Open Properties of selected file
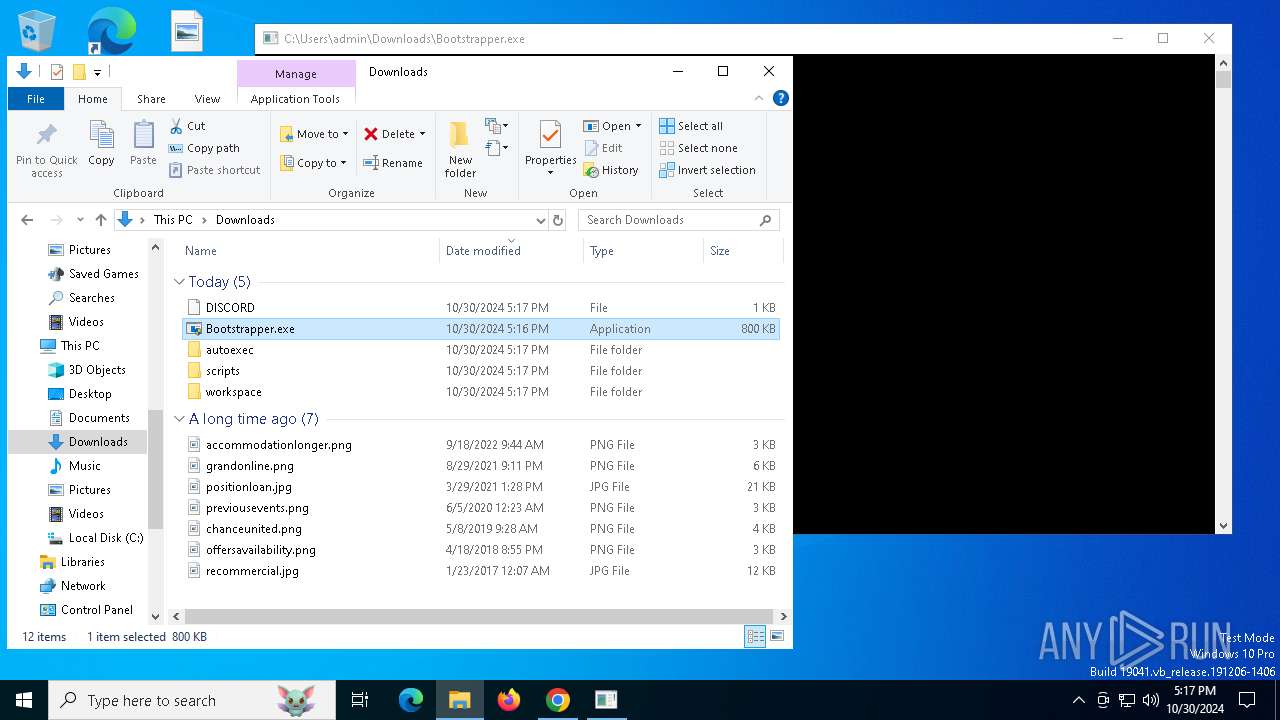 click(x=551, y=148)
